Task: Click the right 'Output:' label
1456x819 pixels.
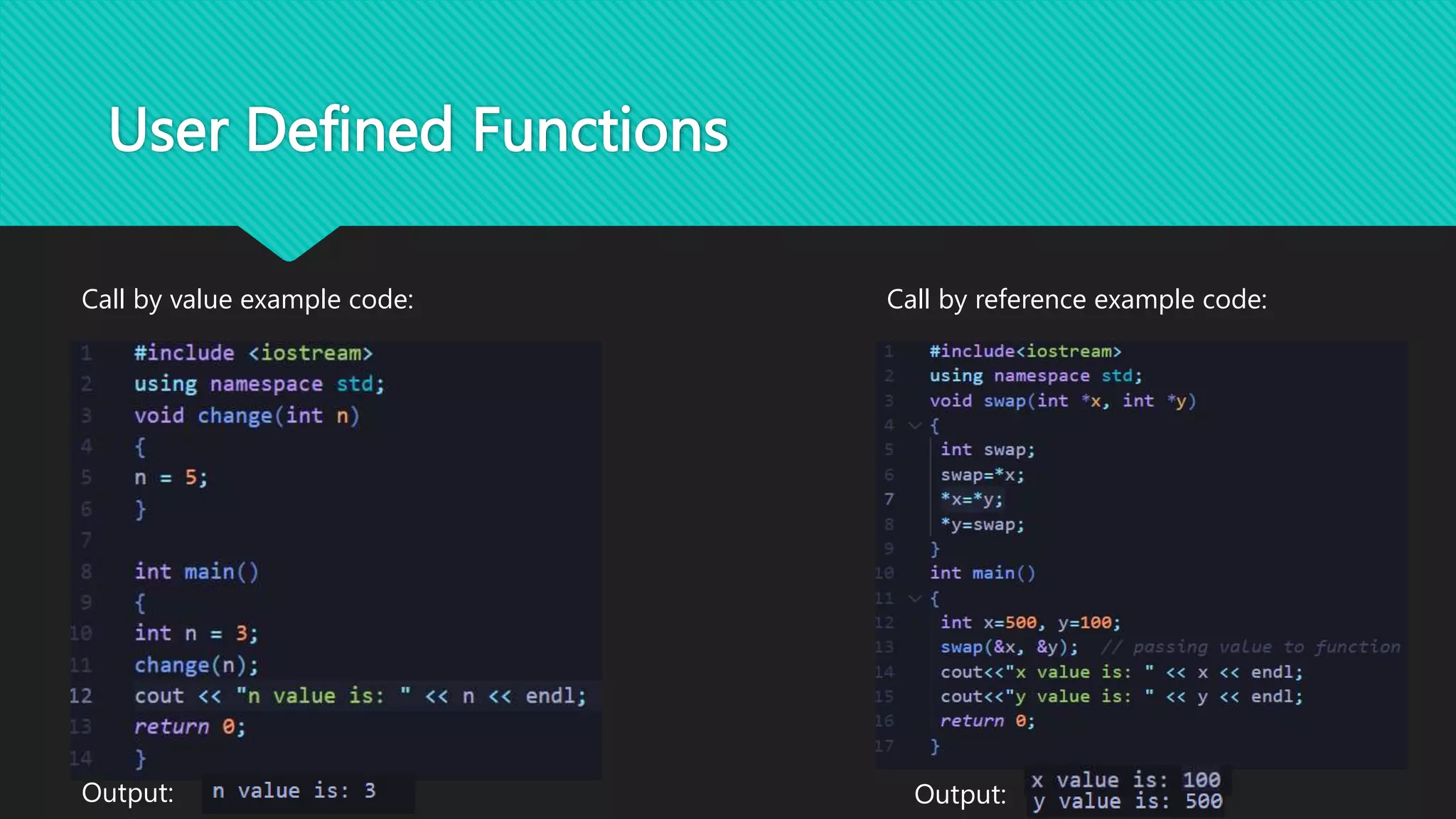Action: 960,794
